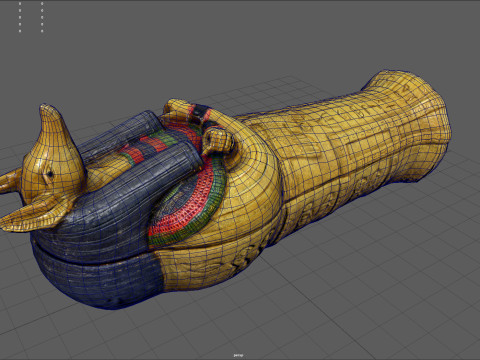Select the textured sarcophagus model in viewport
The width and height of the screenshot is (480, 360).
(x=225, y=190)
